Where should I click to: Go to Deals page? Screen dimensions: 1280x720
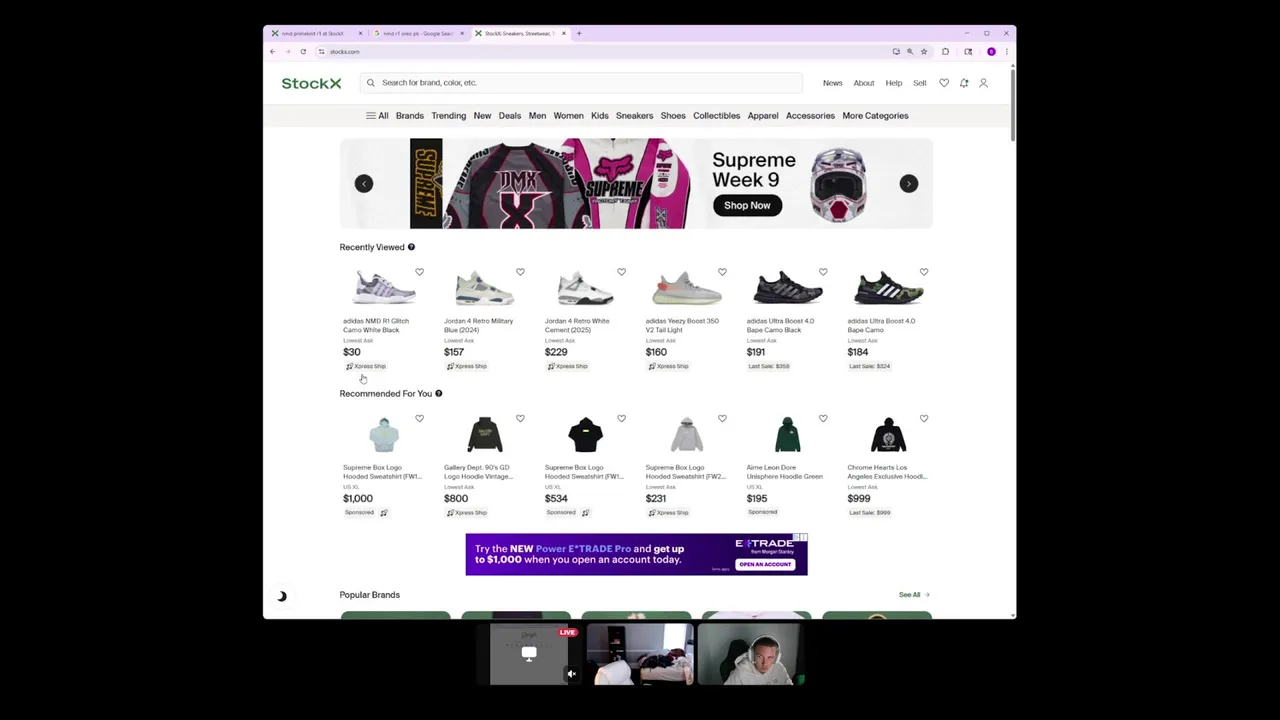coord(510,116)
